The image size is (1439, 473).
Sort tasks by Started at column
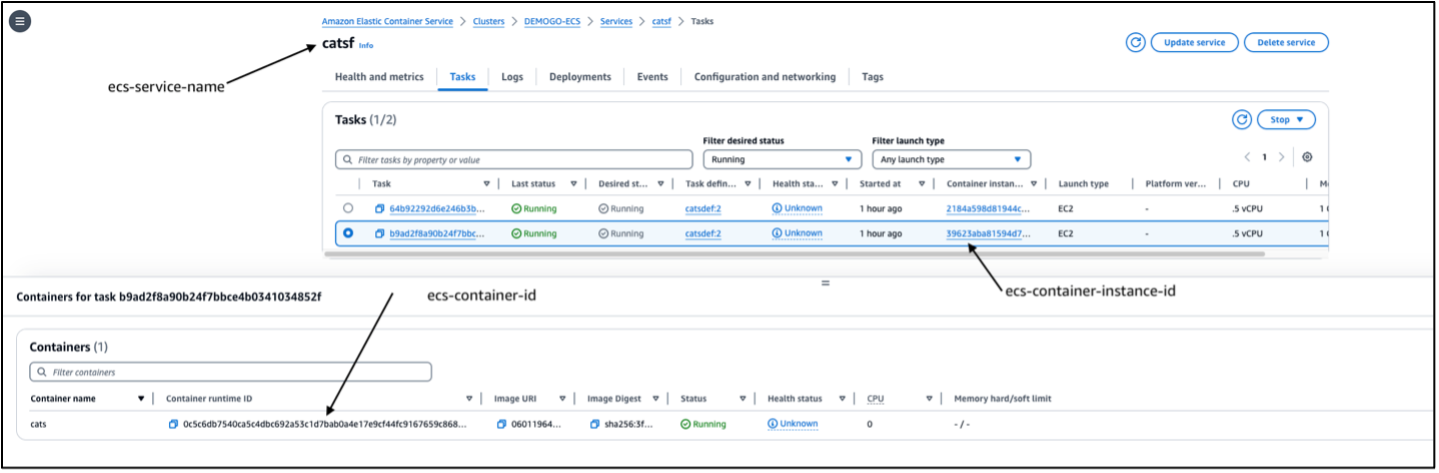923,184
